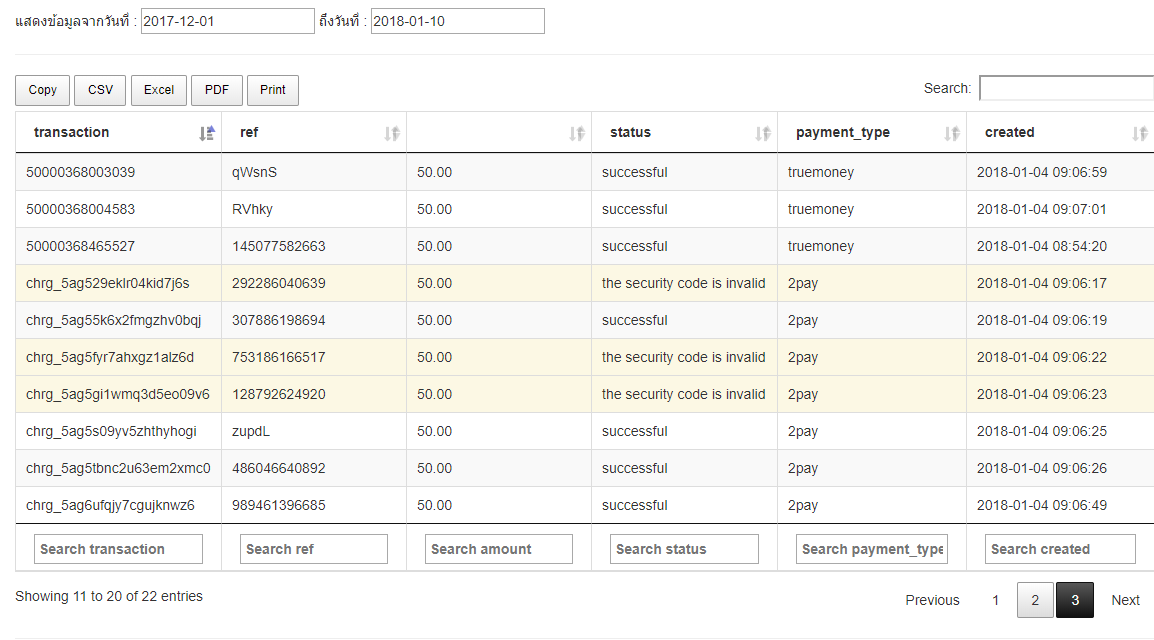Click the end date field 2018-01-10
Image resolution: width=1154 pixels, height=640 pixels.
[457, 21]
